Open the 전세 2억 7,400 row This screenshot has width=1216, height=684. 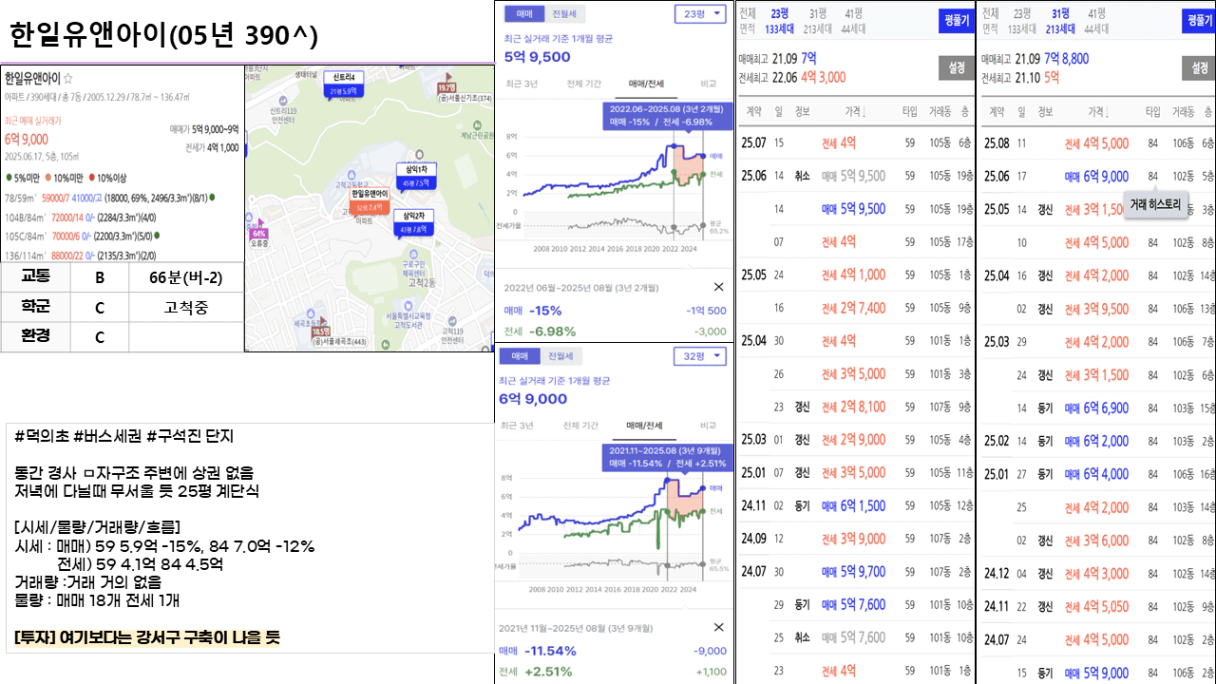click(855, 308)
